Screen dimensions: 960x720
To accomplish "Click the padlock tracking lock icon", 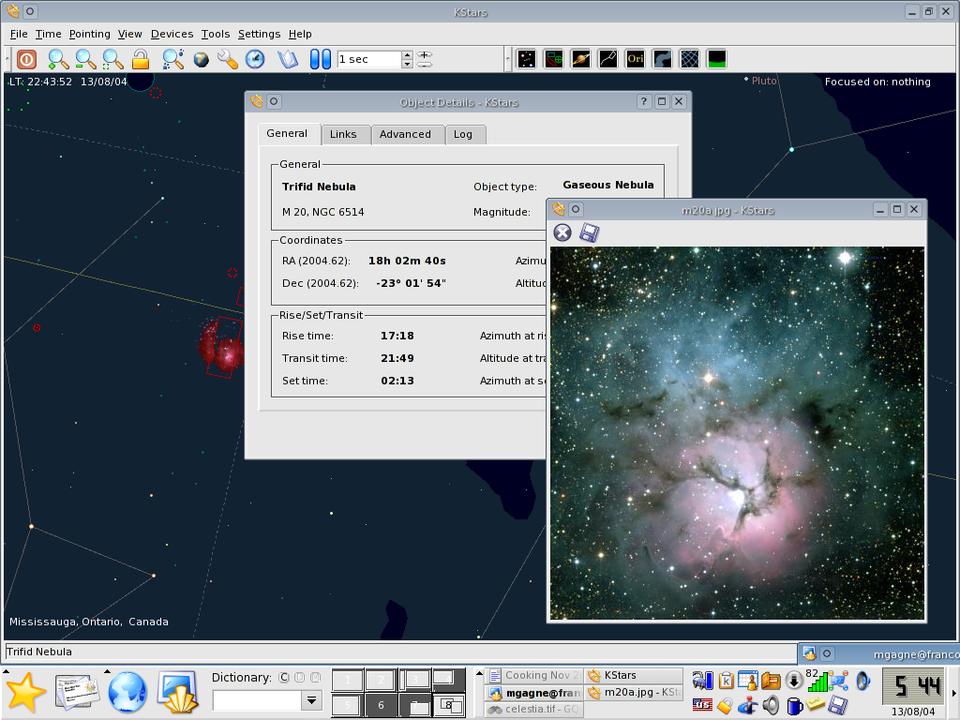I will coord(141,60).
